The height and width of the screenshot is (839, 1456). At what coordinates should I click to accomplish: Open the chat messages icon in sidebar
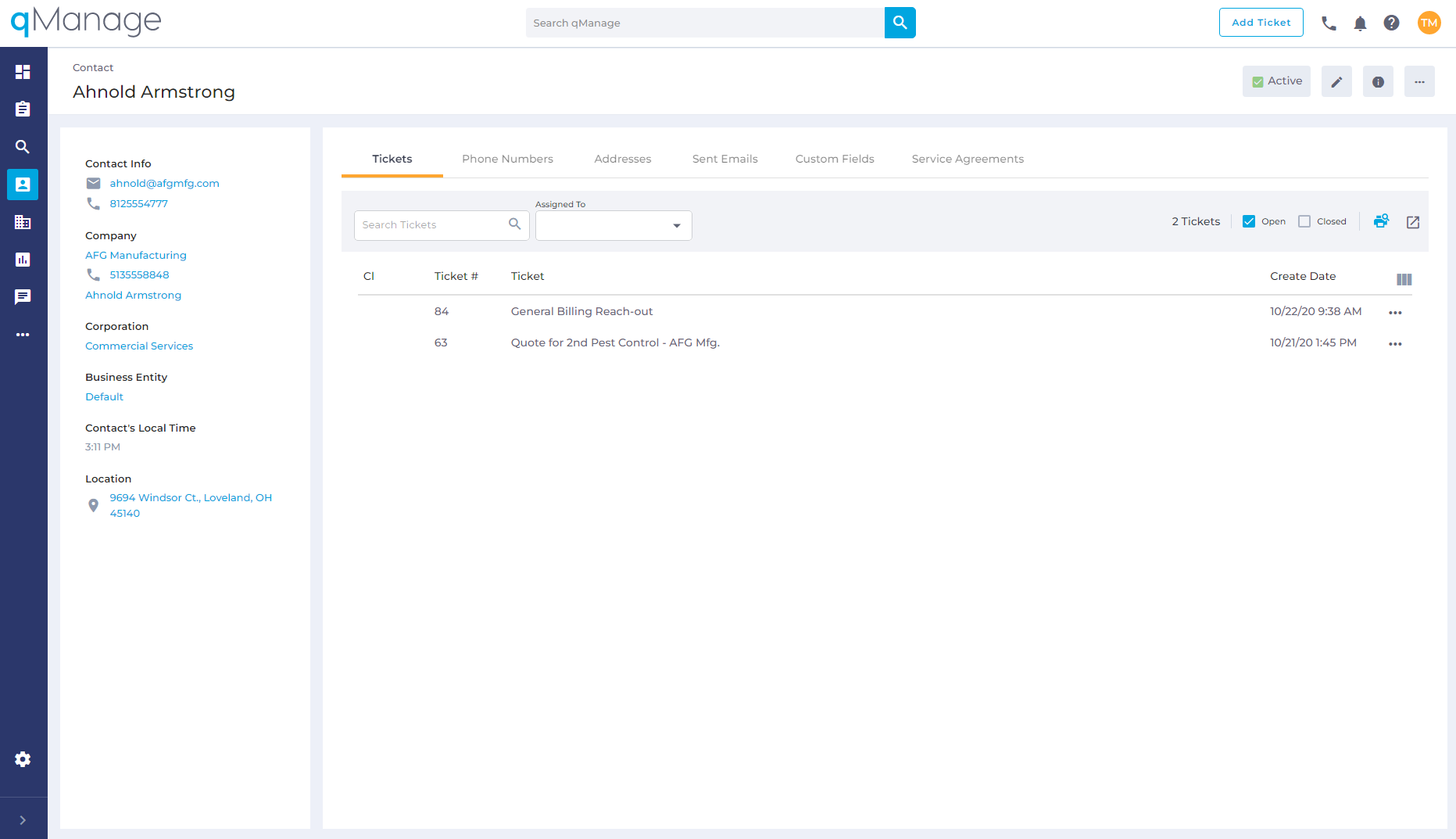pos(23,297)
